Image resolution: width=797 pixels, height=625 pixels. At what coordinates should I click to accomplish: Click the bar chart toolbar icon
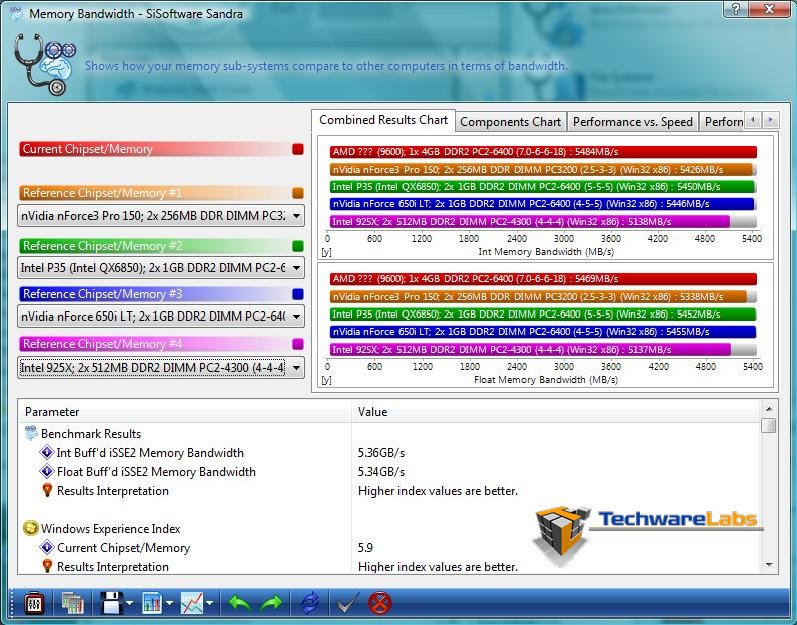point(152,603)
